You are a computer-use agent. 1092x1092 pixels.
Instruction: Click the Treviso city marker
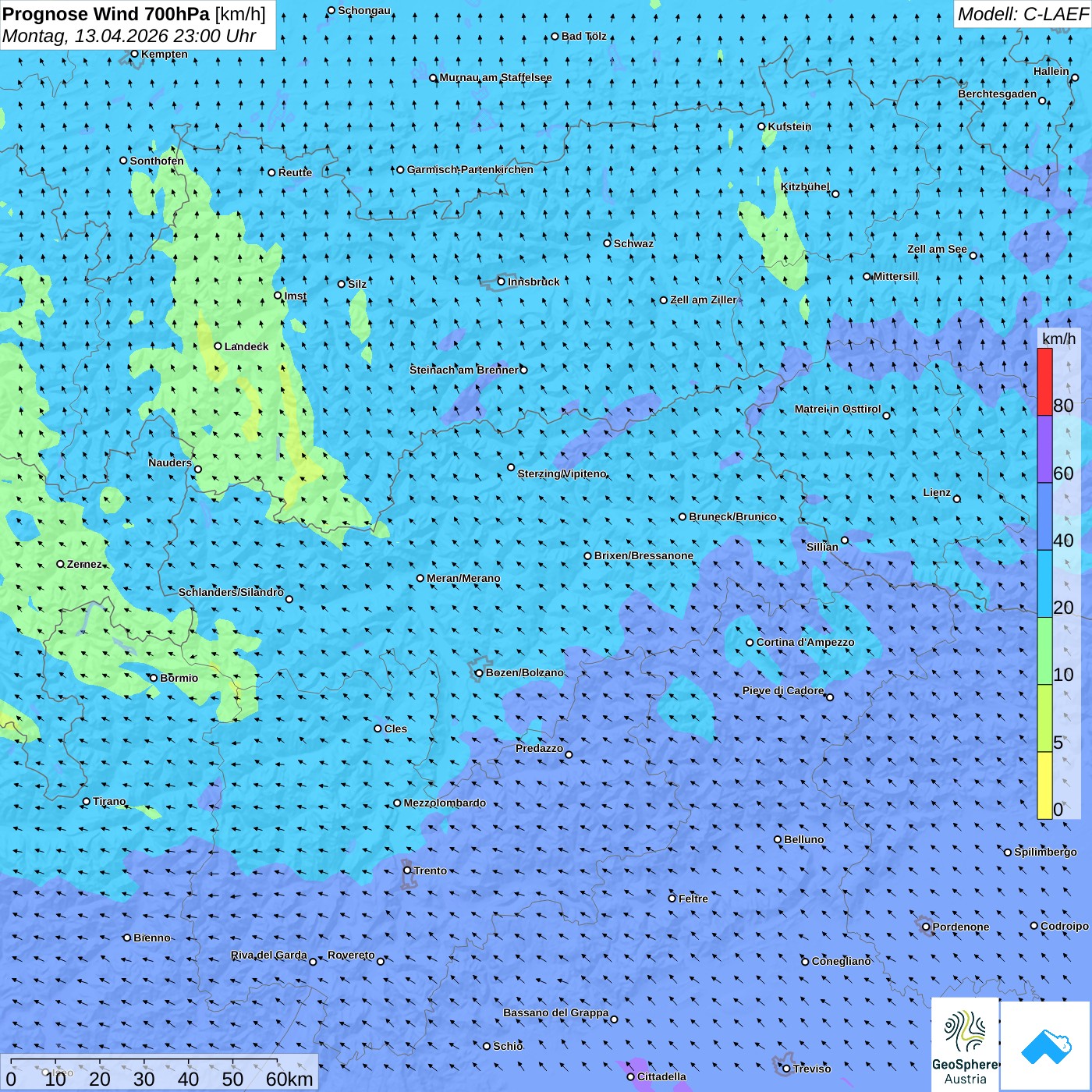[x=786, y=1069]
